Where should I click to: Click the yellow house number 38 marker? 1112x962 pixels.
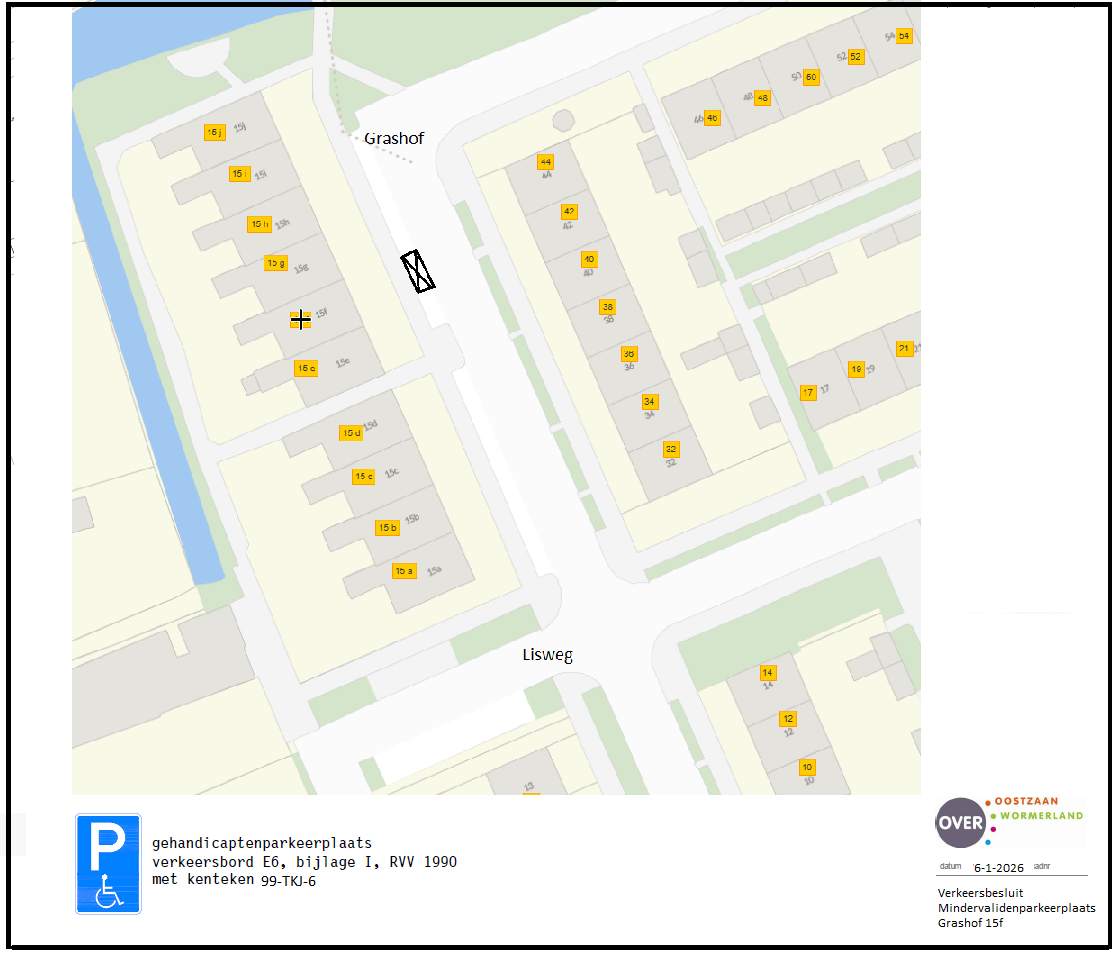[x=607, y=306]
